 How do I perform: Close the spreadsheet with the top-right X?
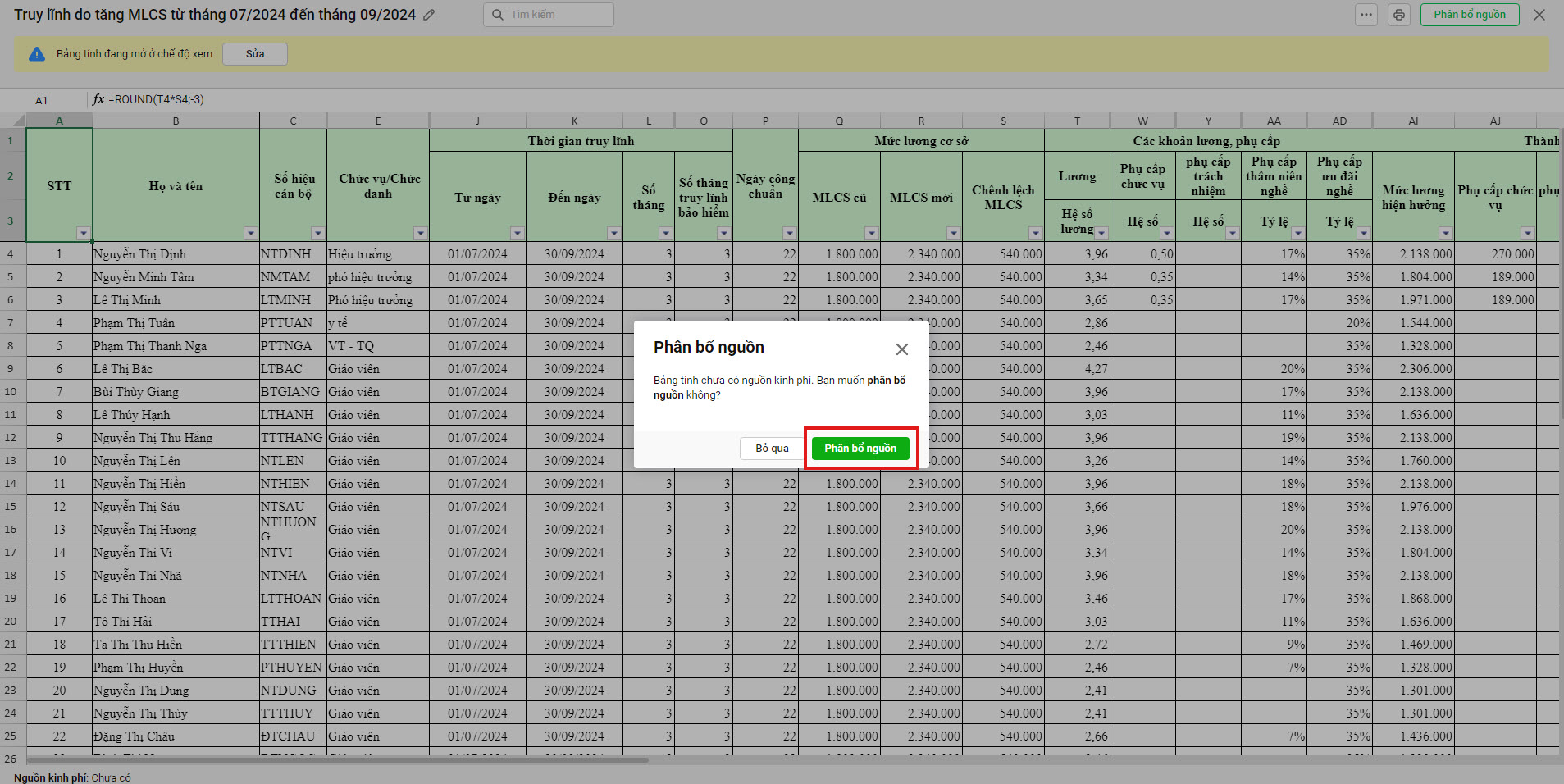point(1539,15)
